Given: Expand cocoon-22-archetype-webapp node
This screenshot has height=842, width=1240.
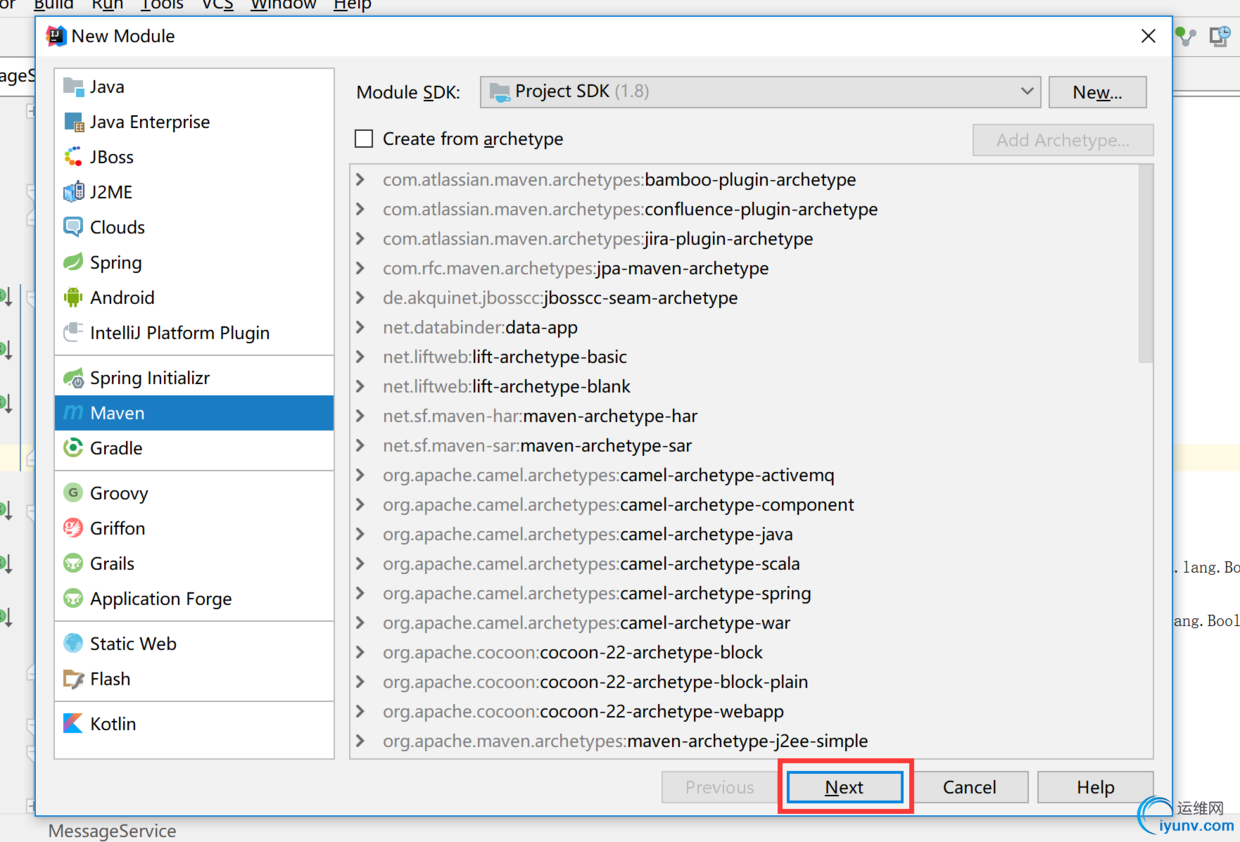Looking at the screenshot, I should [361, 711].
